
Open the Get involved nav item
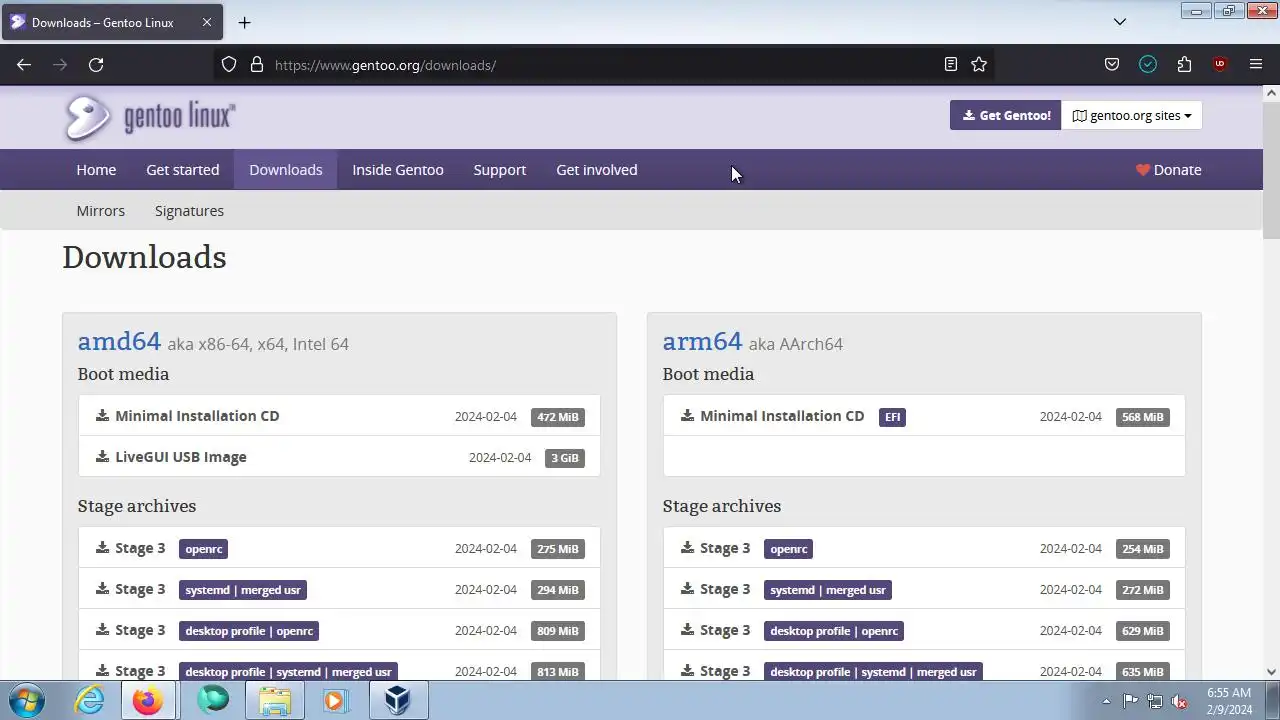click(597, 170)
